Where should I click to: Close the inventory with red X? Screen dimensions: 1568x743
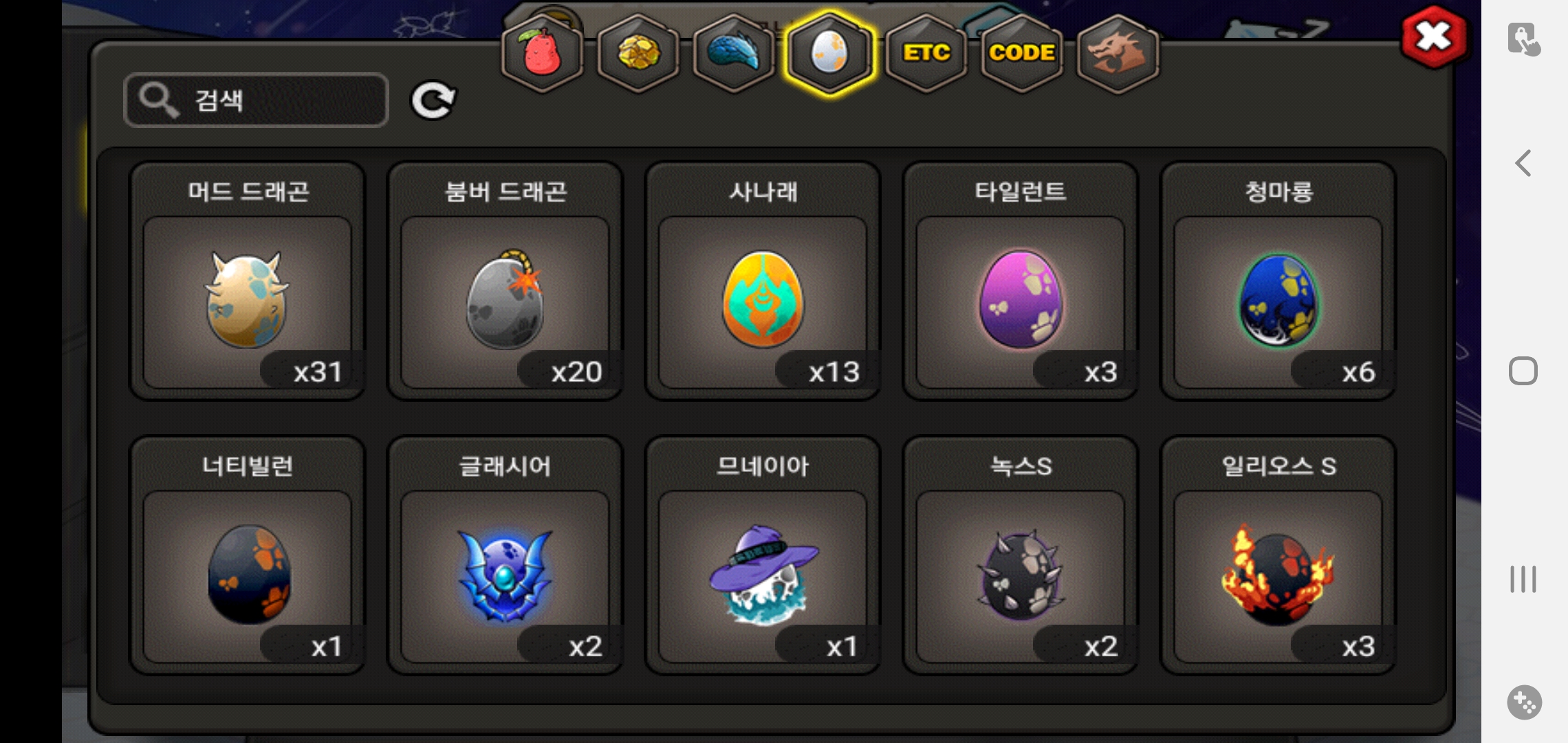coord(1434,36)
